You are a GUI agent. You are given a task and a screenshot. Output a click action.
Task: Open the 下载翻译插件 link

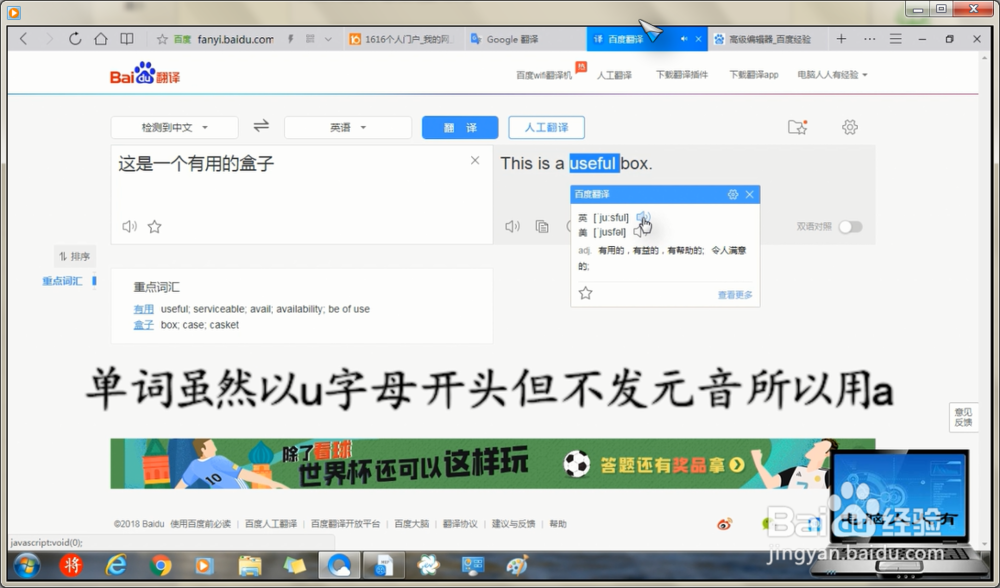coord(682,75)
